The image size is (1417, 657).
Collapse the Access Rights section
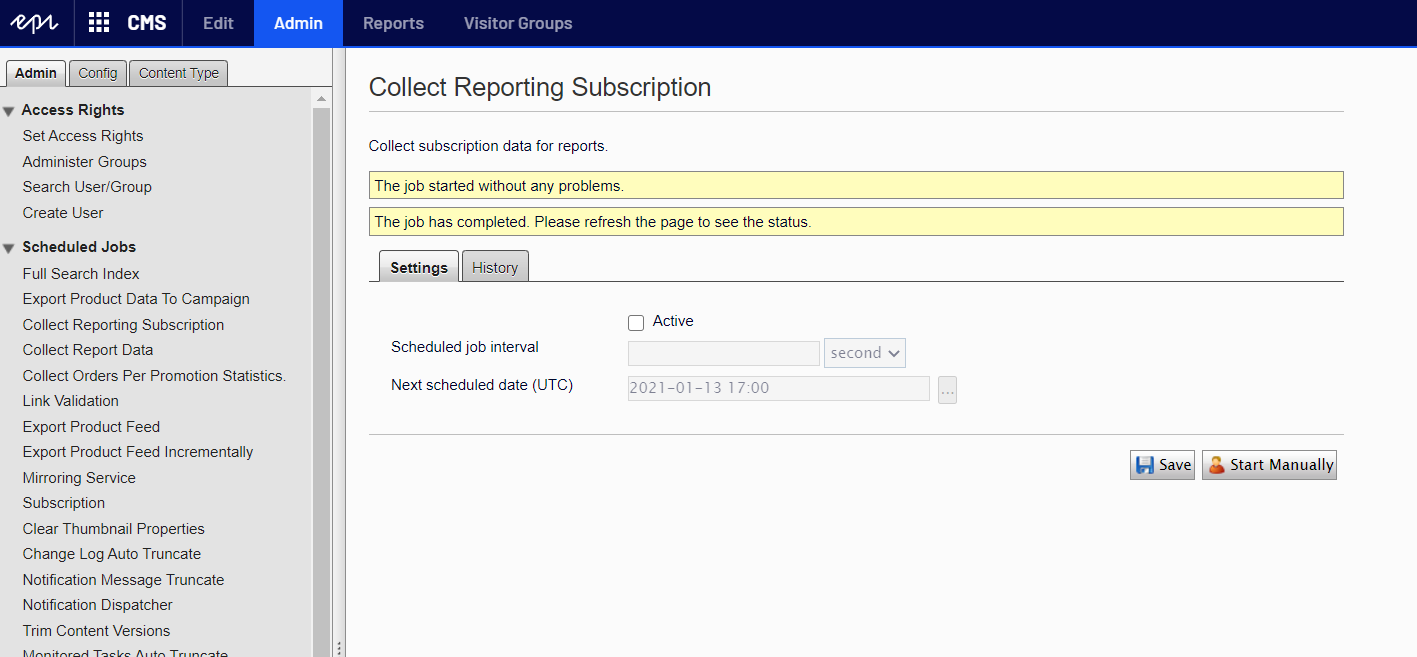coord(8,111)
